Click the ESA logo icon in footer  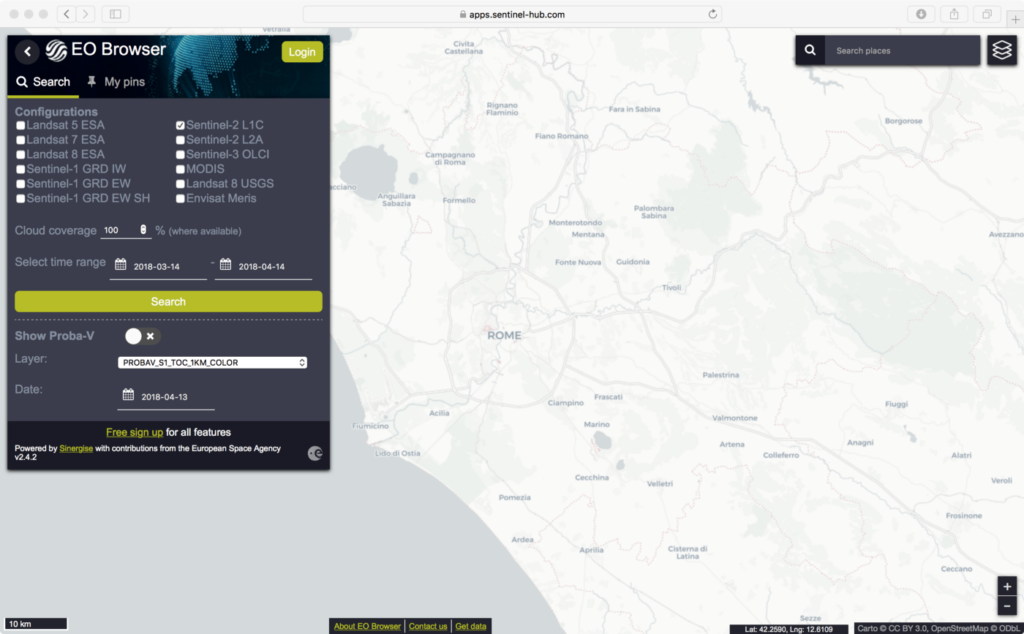[x=315, y=453]
